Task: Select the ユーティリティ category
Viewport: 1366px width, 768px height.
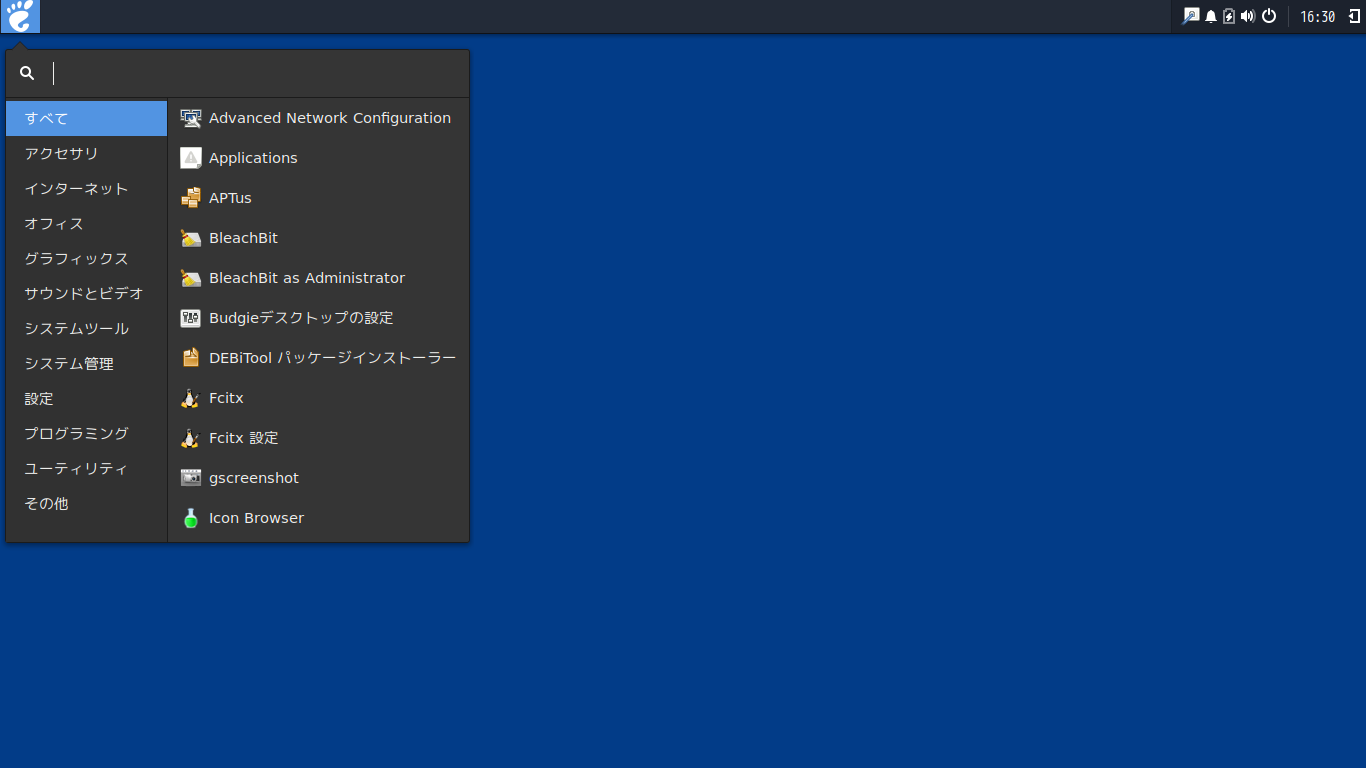Action: 87,468
